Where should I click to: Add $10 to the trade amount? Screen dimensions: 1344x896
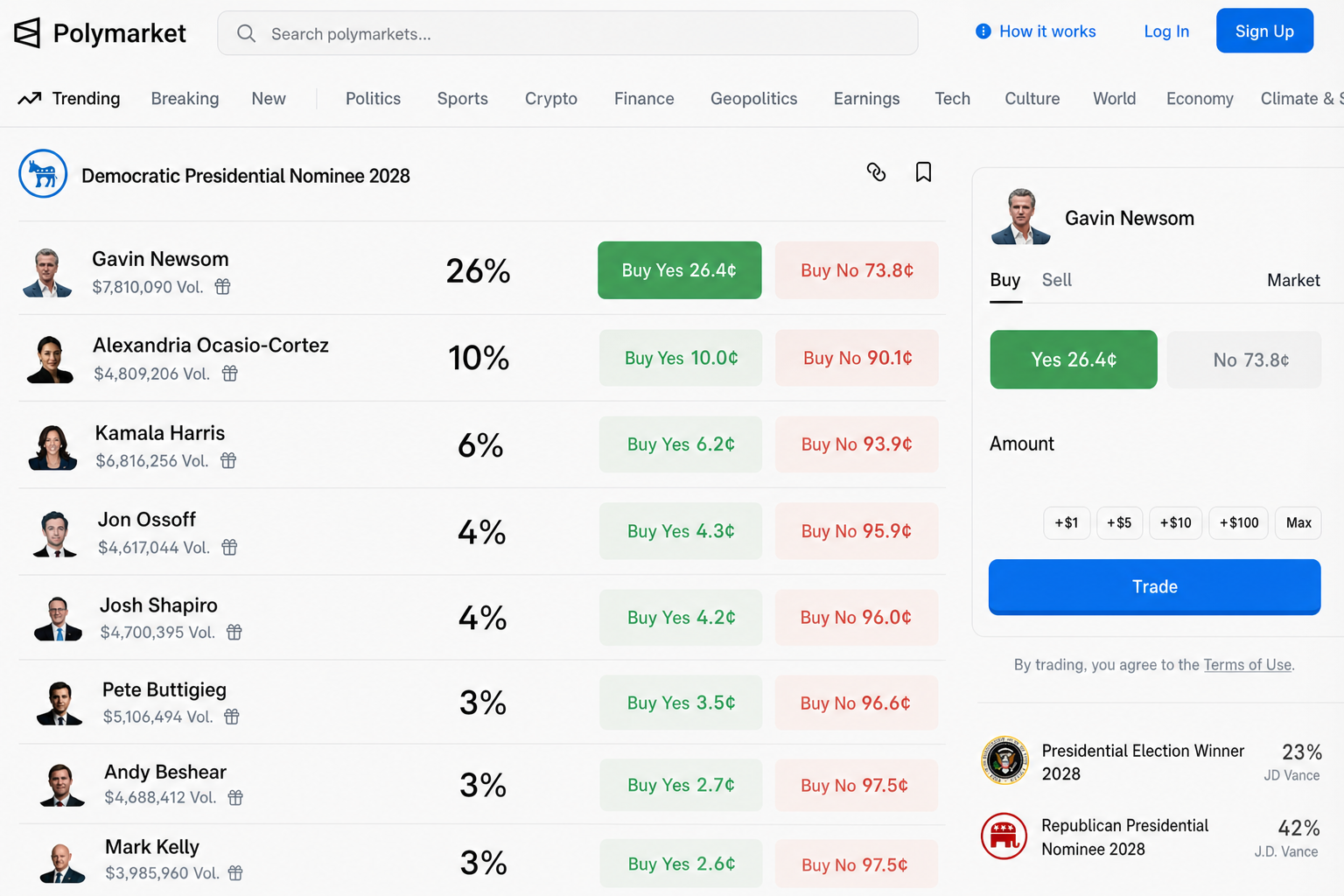[1176, 523]
